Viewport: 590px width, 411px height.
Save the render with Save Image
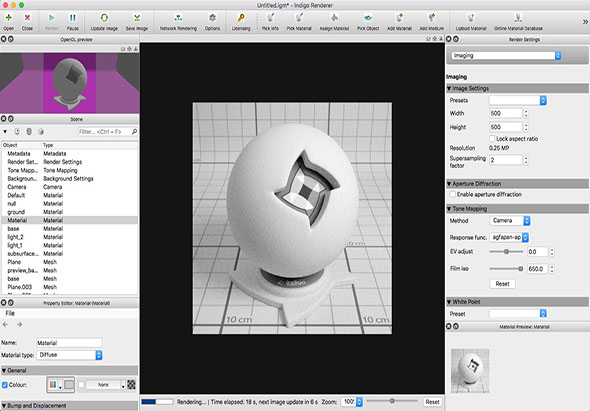coord(137,21)
